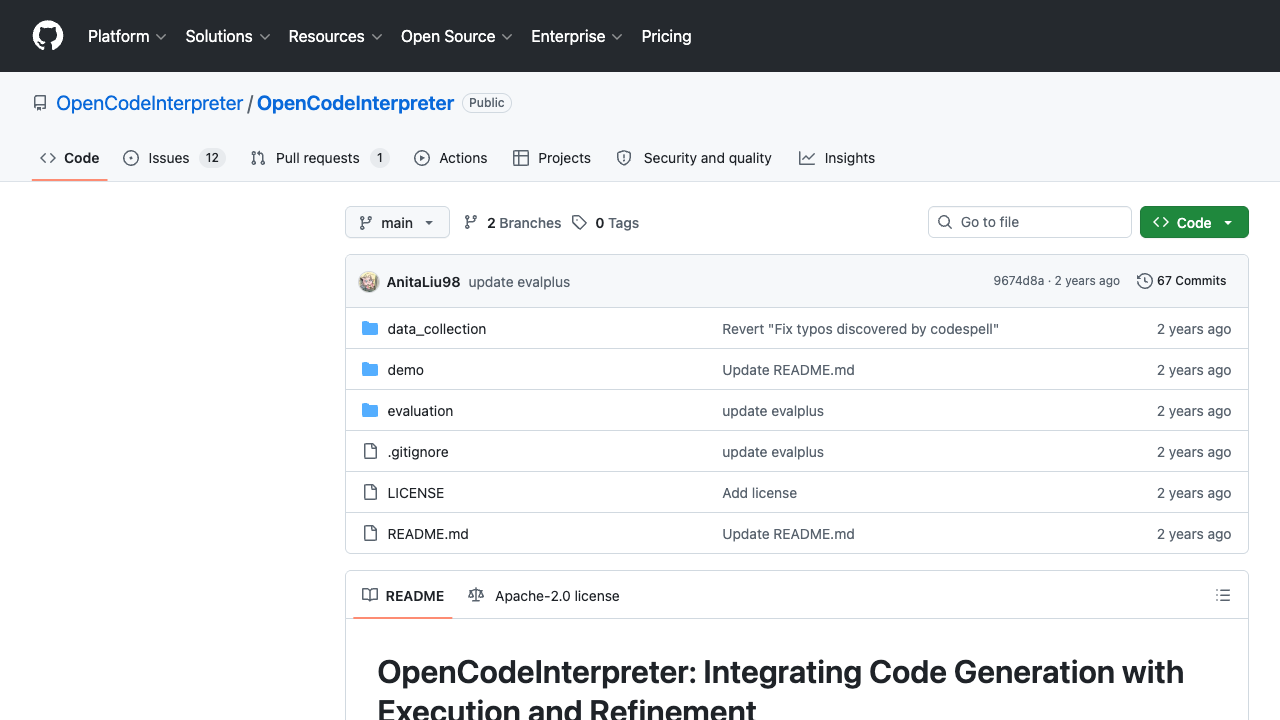The height and width of the screenshot is (720, 1280).
Task: Open the Platform dropdown menu
Action: coord(126,36)
